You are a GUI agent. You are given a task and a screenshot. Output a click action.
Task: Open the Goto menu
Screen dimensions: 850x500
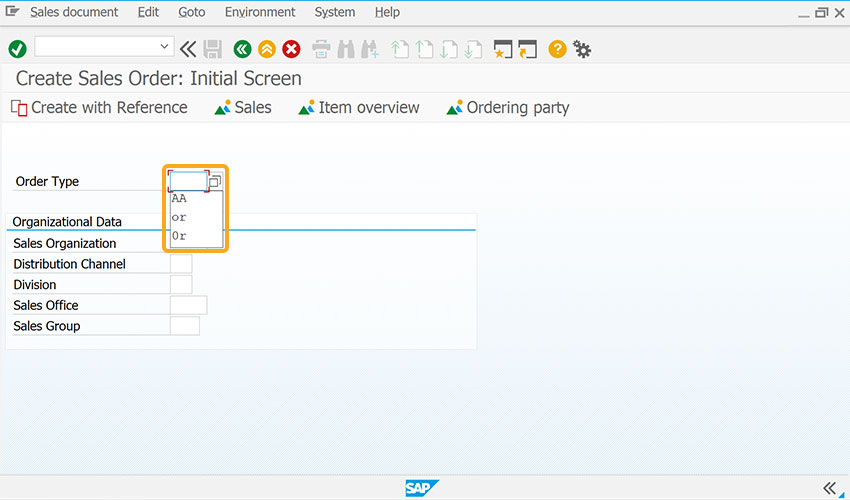(192, 12)
